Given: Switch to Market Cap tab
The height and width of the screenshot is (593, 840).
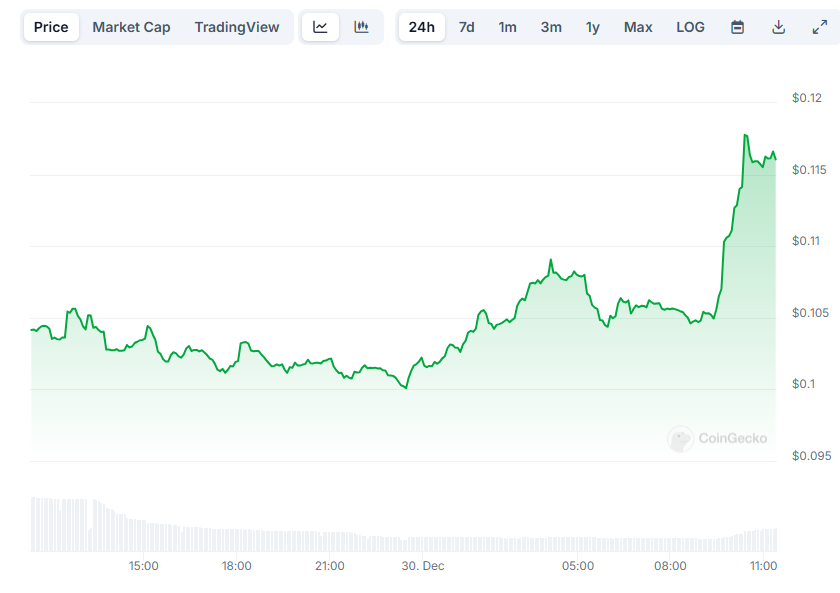Looking at the screenshot, I should [131, 27].
